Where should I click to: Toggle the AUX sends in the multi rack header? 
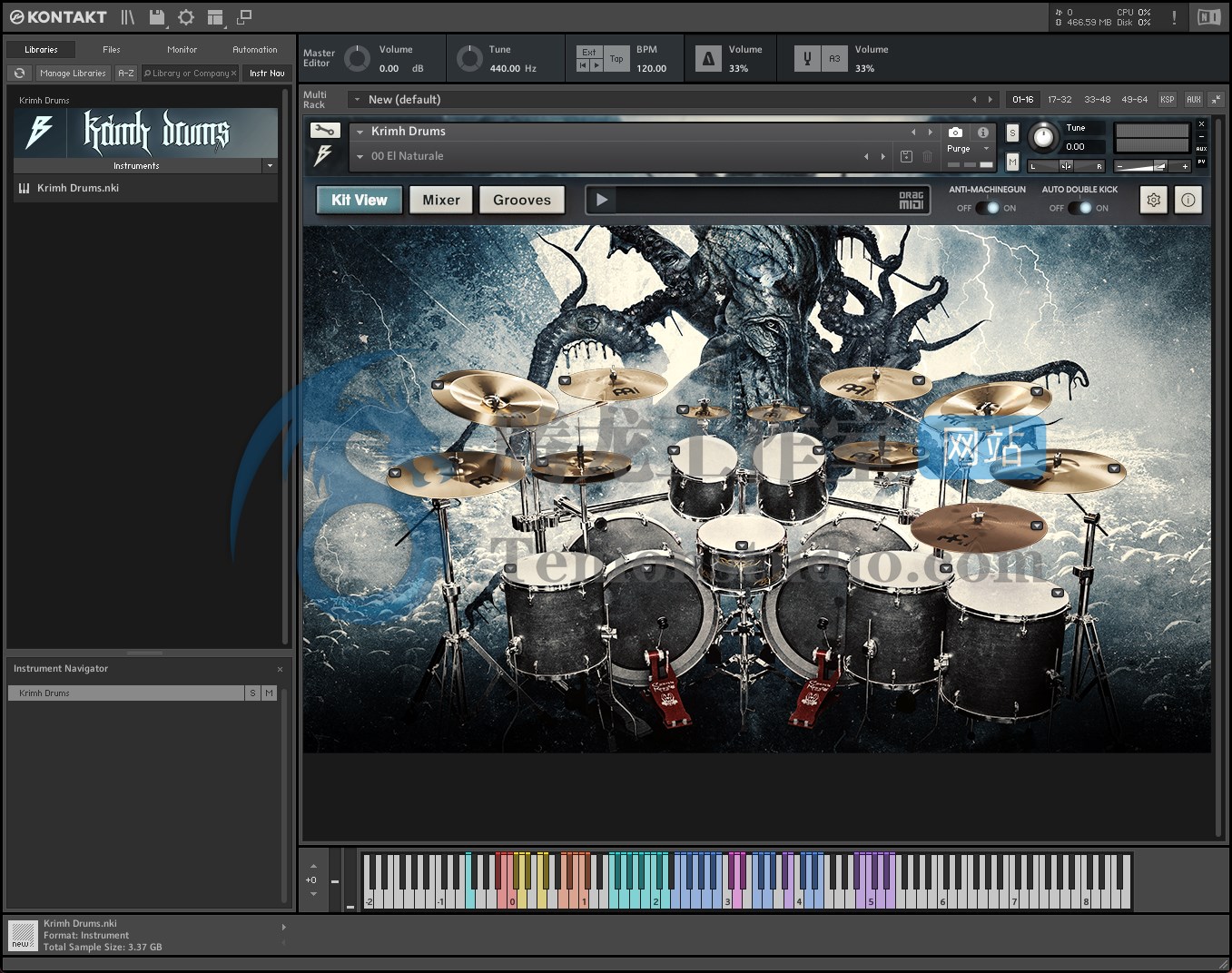tap(1194, 100)
